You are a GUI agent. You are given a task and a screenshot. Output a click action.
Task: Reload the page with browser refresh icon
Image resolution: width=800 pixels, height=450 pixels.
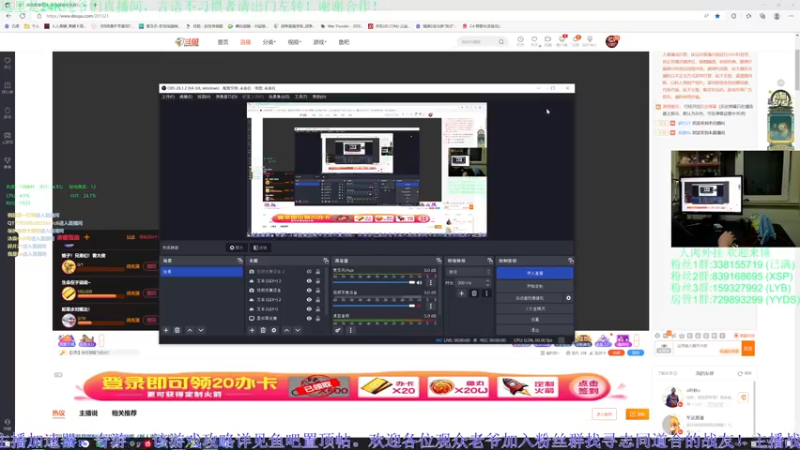coord(22,16)
